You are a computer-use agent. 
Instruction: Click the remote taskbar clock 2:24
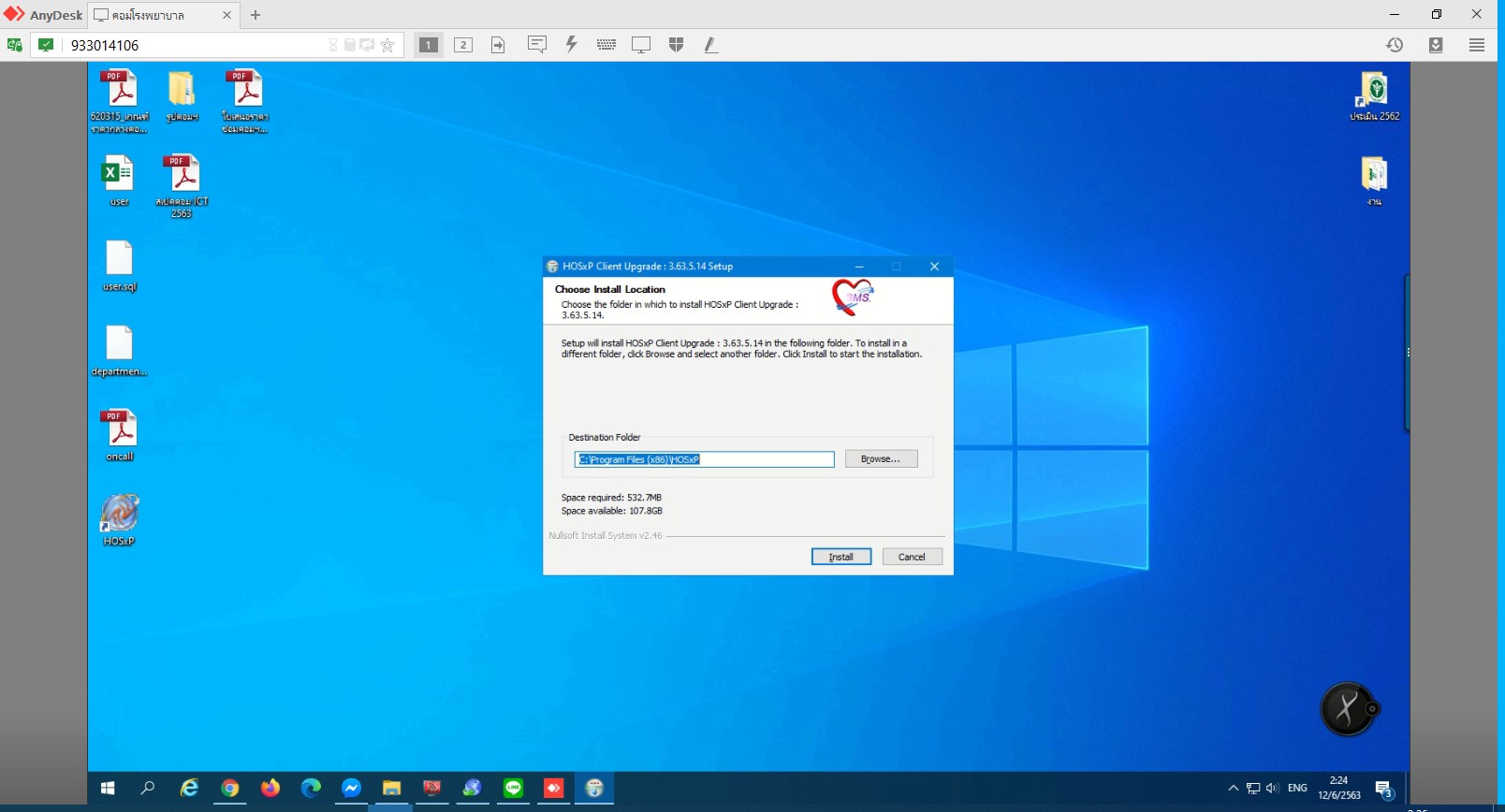coord(1339,788)
